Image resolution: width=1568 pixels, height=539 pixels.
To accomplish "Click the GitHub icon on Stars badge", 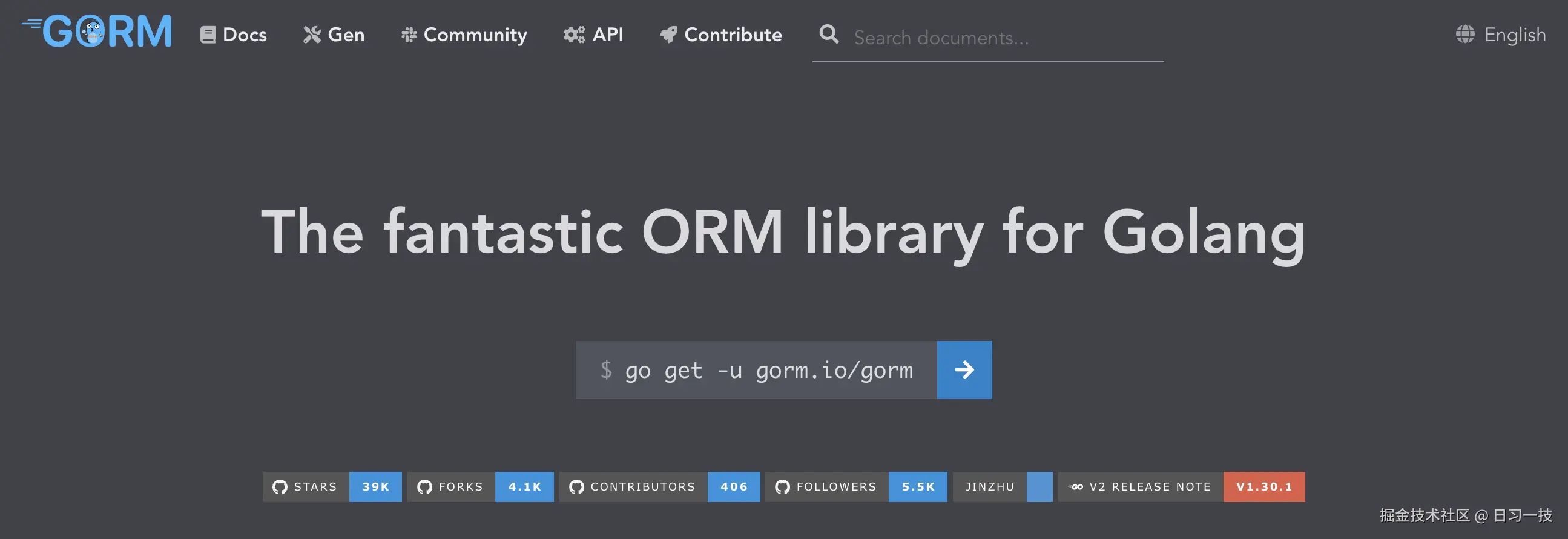I will [x=279, y=487].
